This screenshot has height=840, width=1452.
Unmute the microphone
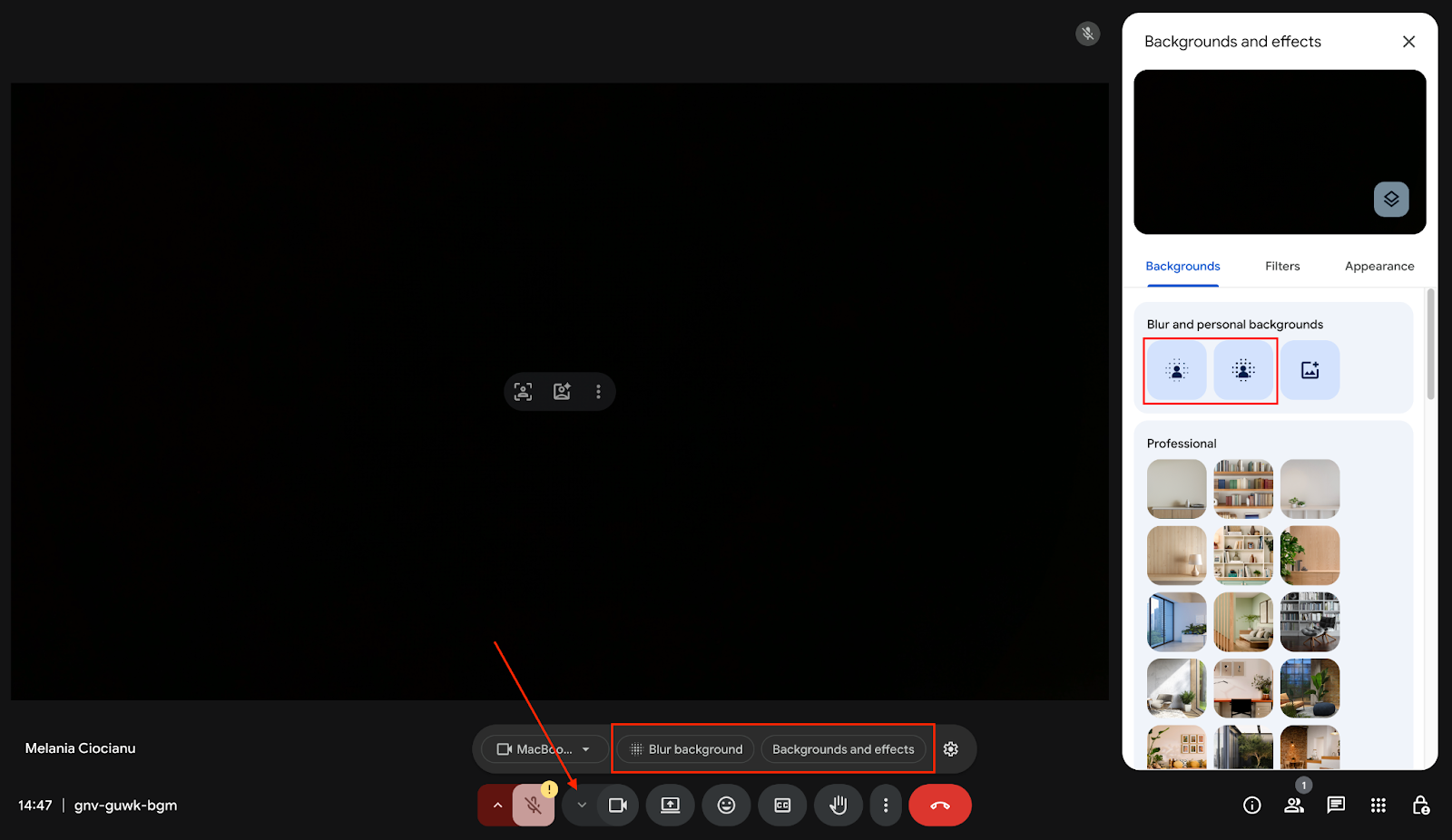tap(534, 806)
